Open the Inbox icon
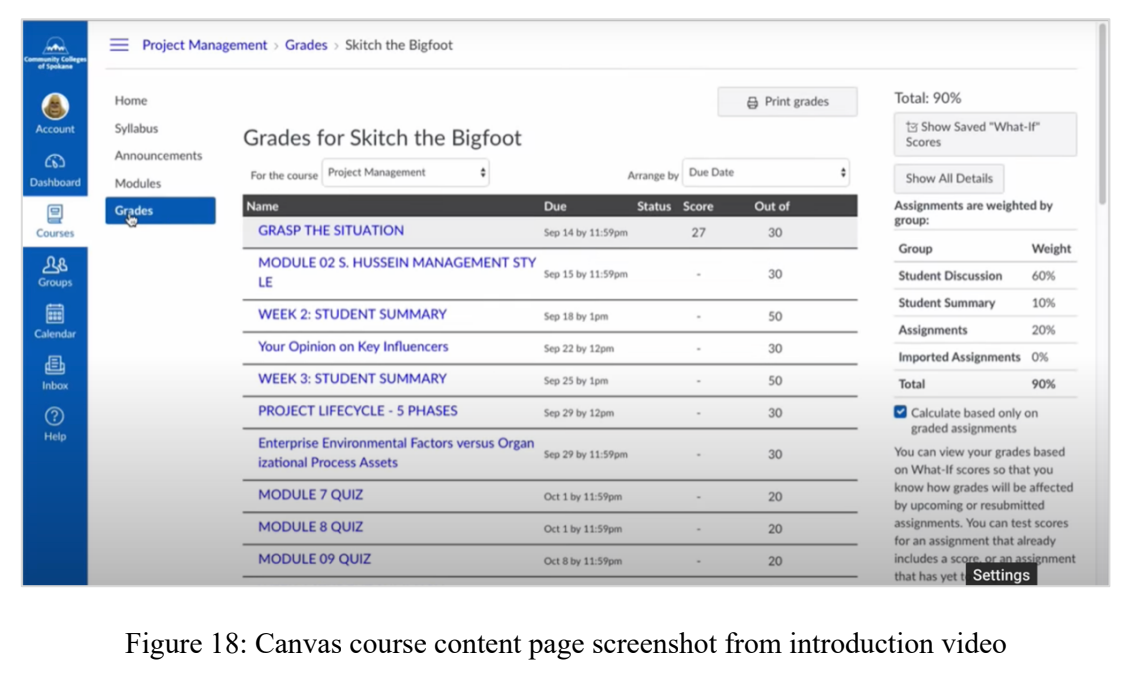Screen dimensions: 1134x692 55,364
